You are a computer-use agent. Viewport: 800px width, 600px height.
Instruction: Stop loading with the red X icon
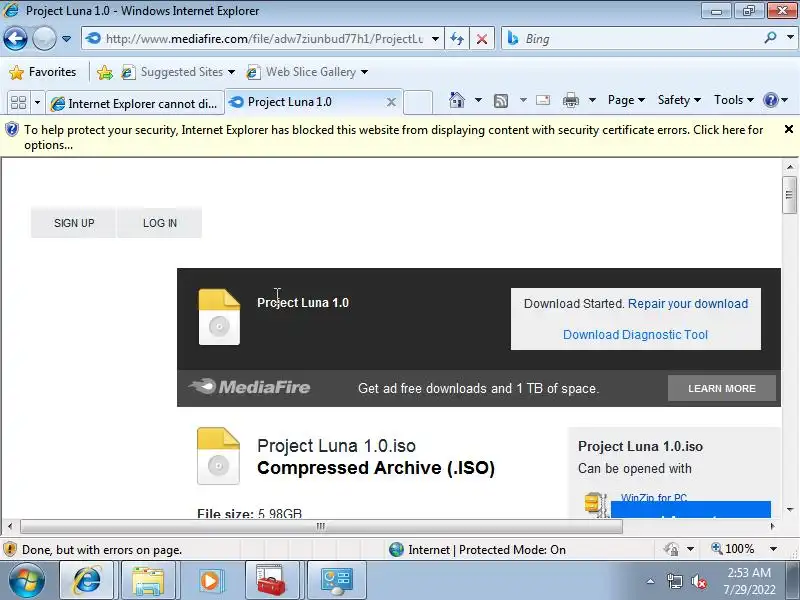pyautogui.click(x=482, y=39)
